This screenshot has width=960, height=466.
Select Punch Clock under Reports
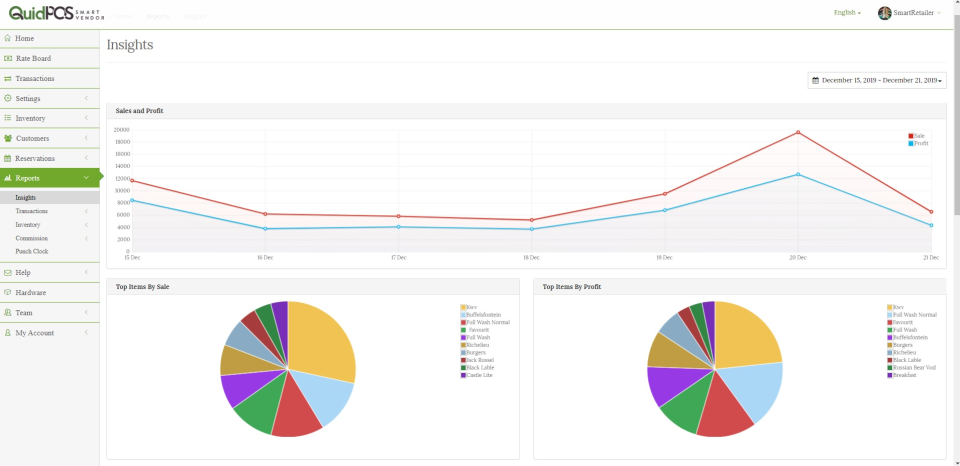[32, 252]
